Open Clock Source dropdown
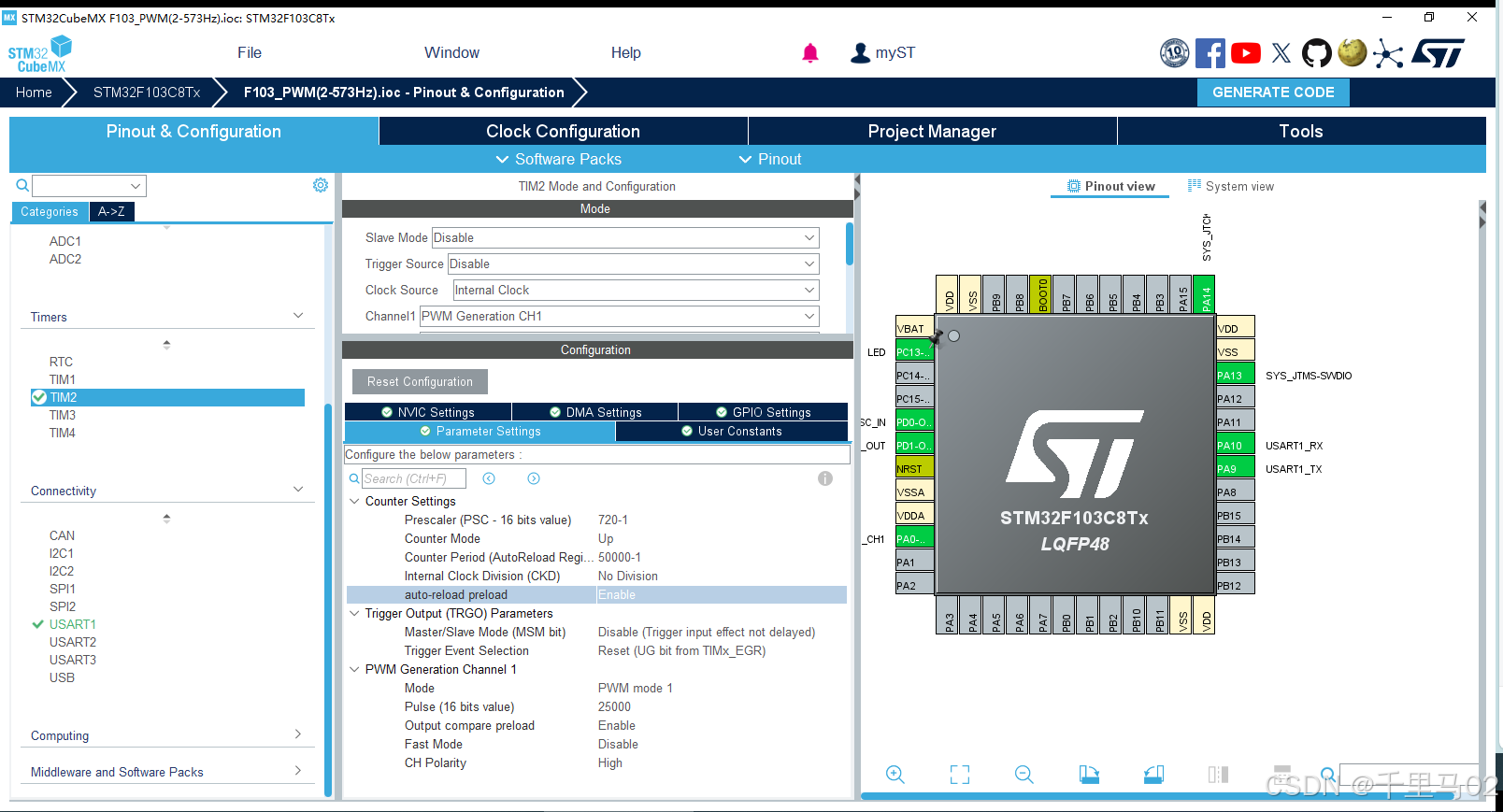The width and height of the screenshot is (1503, 812). 636,290
